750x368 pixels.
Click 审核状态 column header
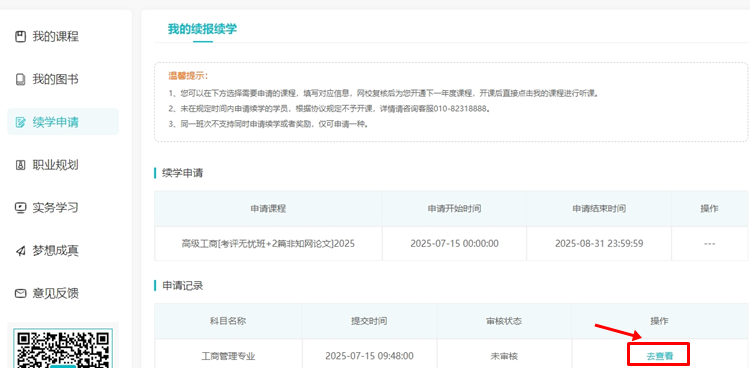coord(504,321)
